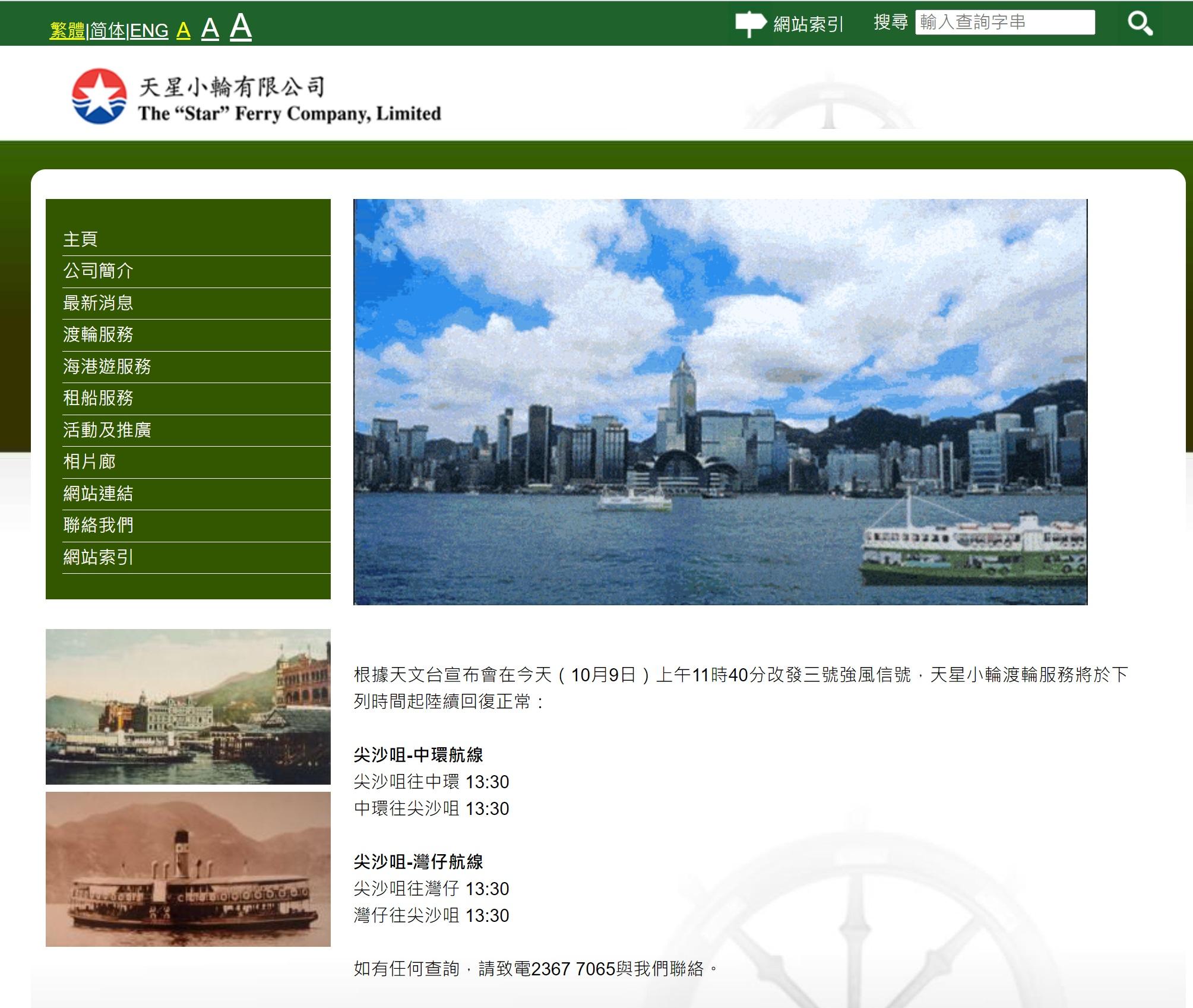Switch language to 简体 simplified Chinese
Screen dimensions: 1193x1008
(x=107, y=30)
